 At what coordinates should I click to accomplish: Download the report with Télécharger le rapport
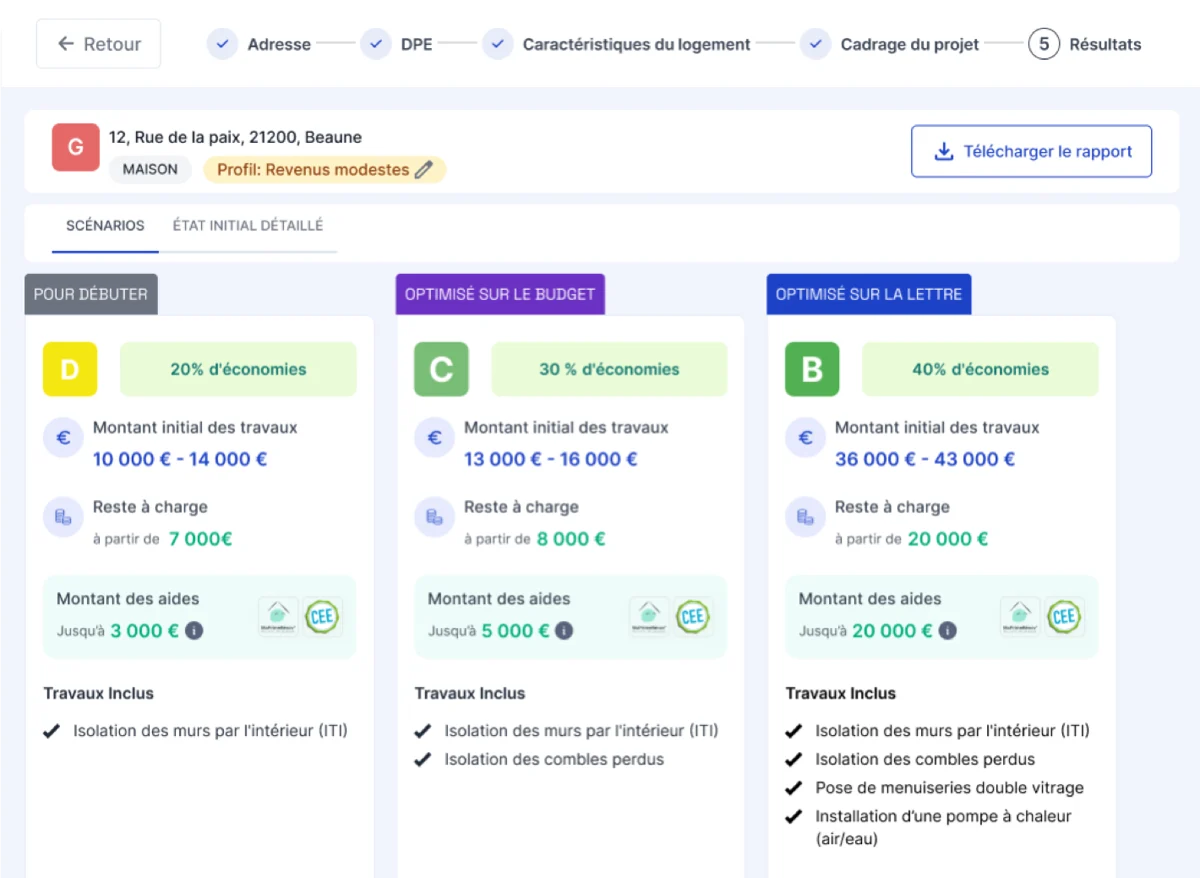point(1031,152)
